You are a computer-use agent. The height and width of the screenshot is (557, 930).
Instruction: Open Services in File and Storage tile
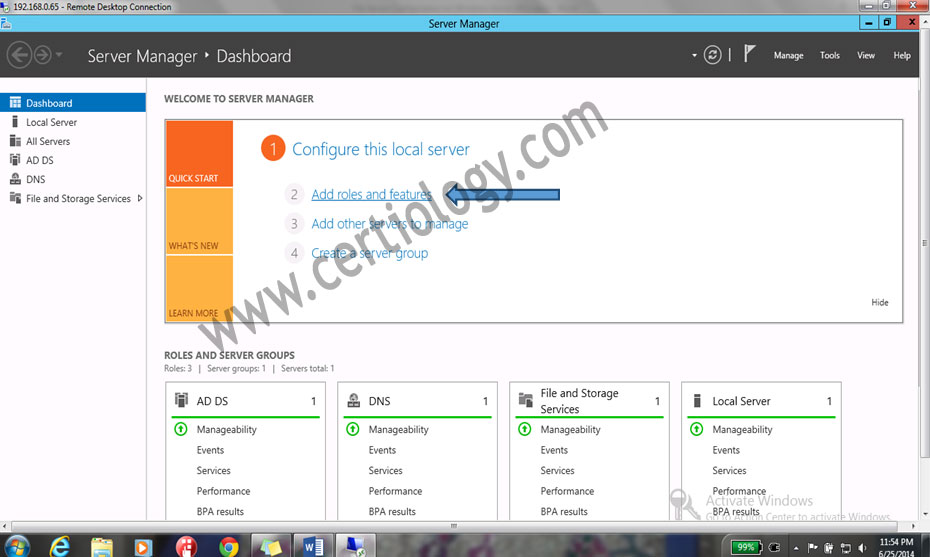[558, 470]
